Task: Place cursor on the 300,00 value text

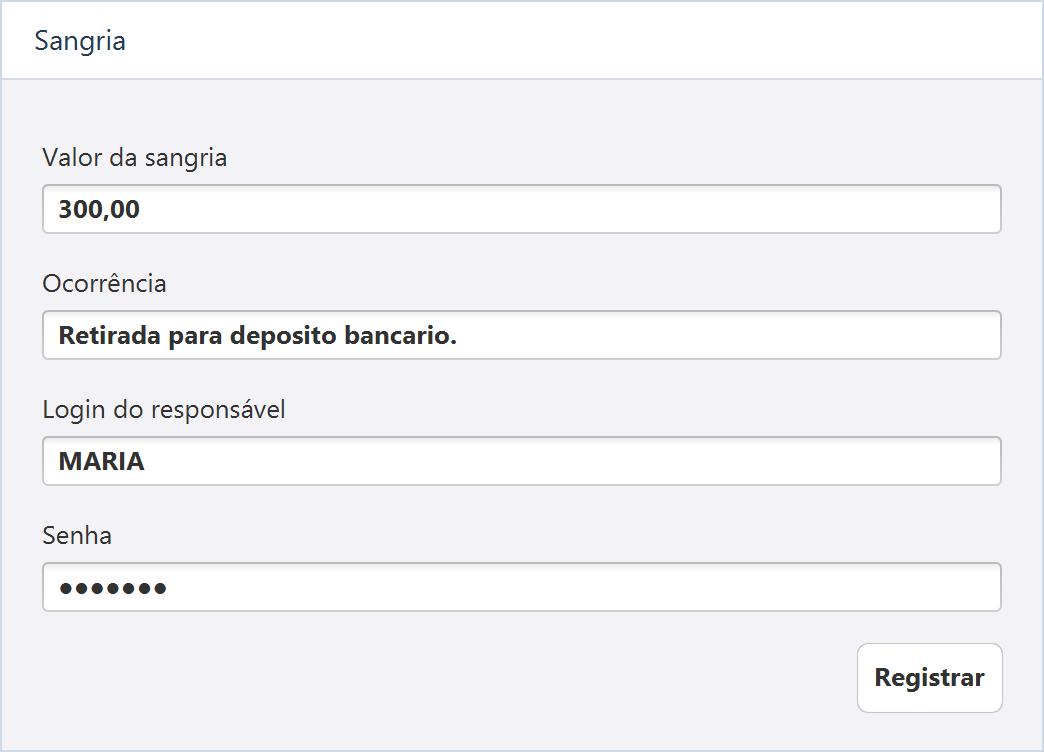Action: pos(99,210)
